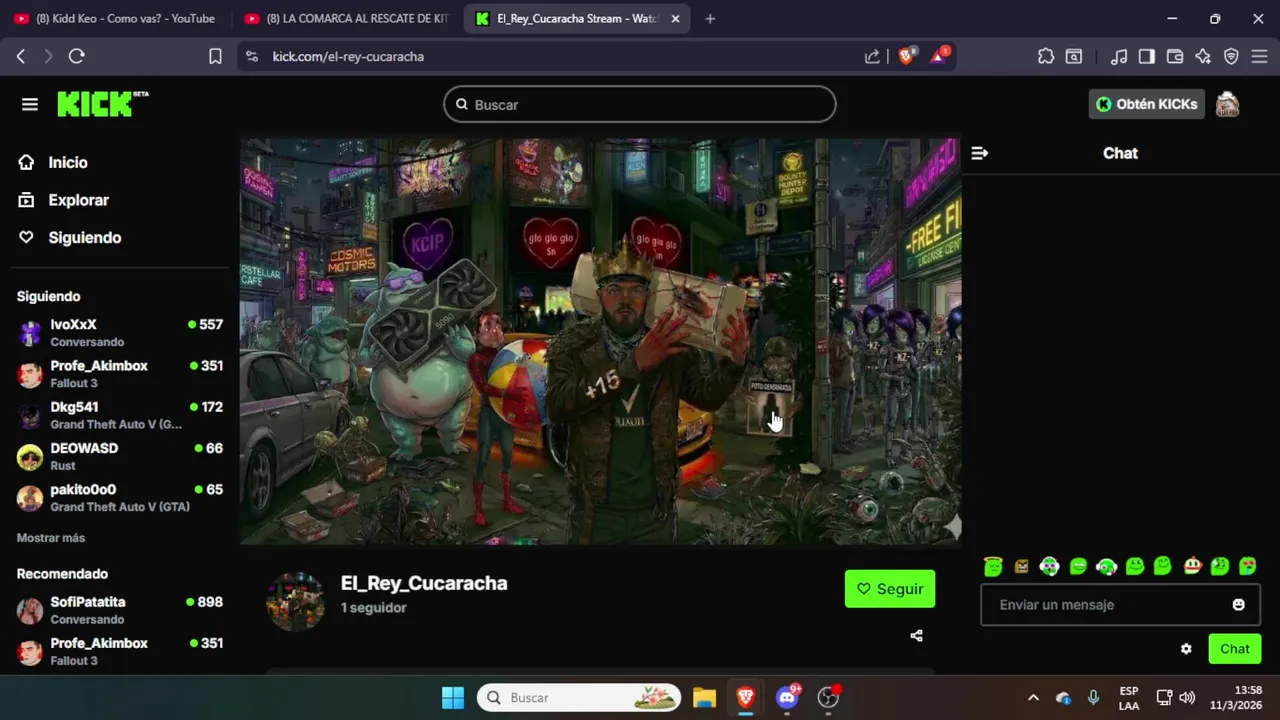This screenshot has width=1280, height=720.
Task: Open Brave Leo AI sparkle icon
Action: click(1203, 57)
